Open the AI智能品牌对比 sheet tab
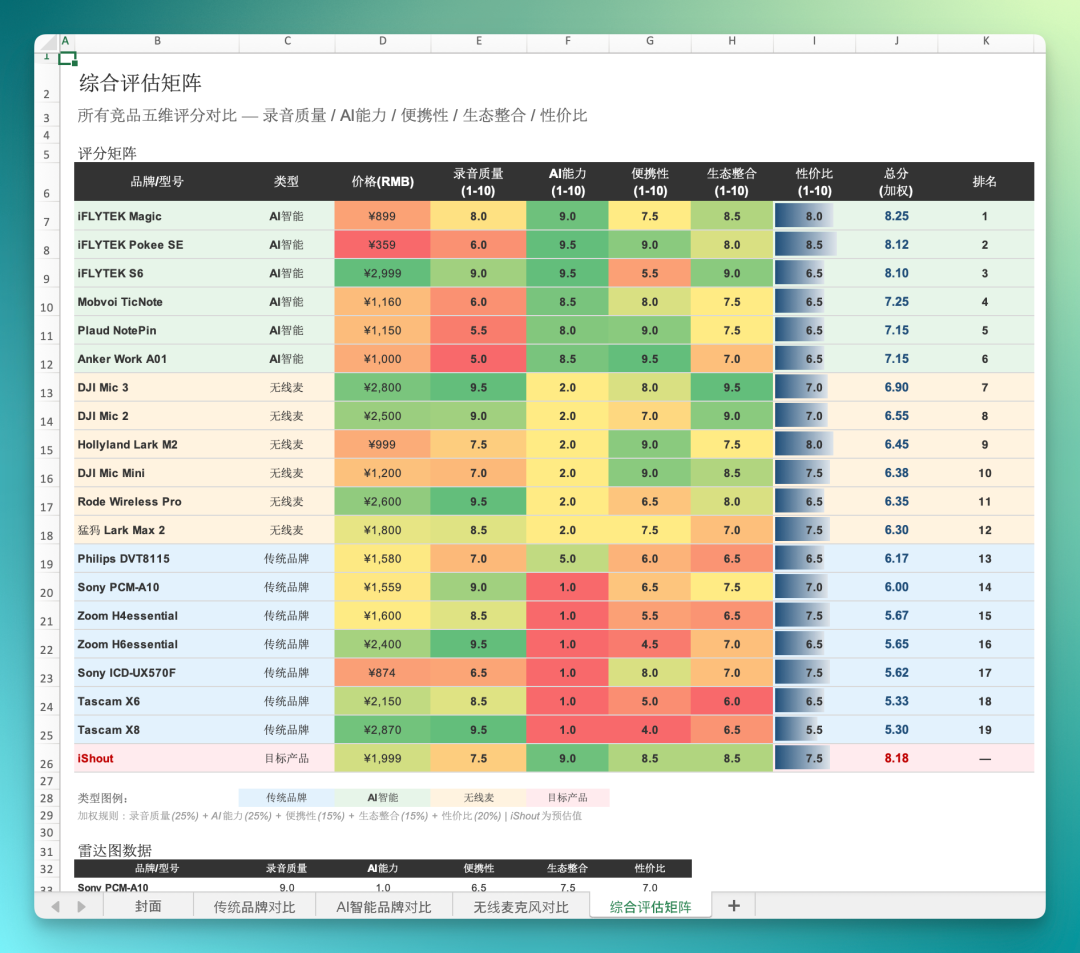Viewport: 1080px width, 953px height. coord(384,906)
